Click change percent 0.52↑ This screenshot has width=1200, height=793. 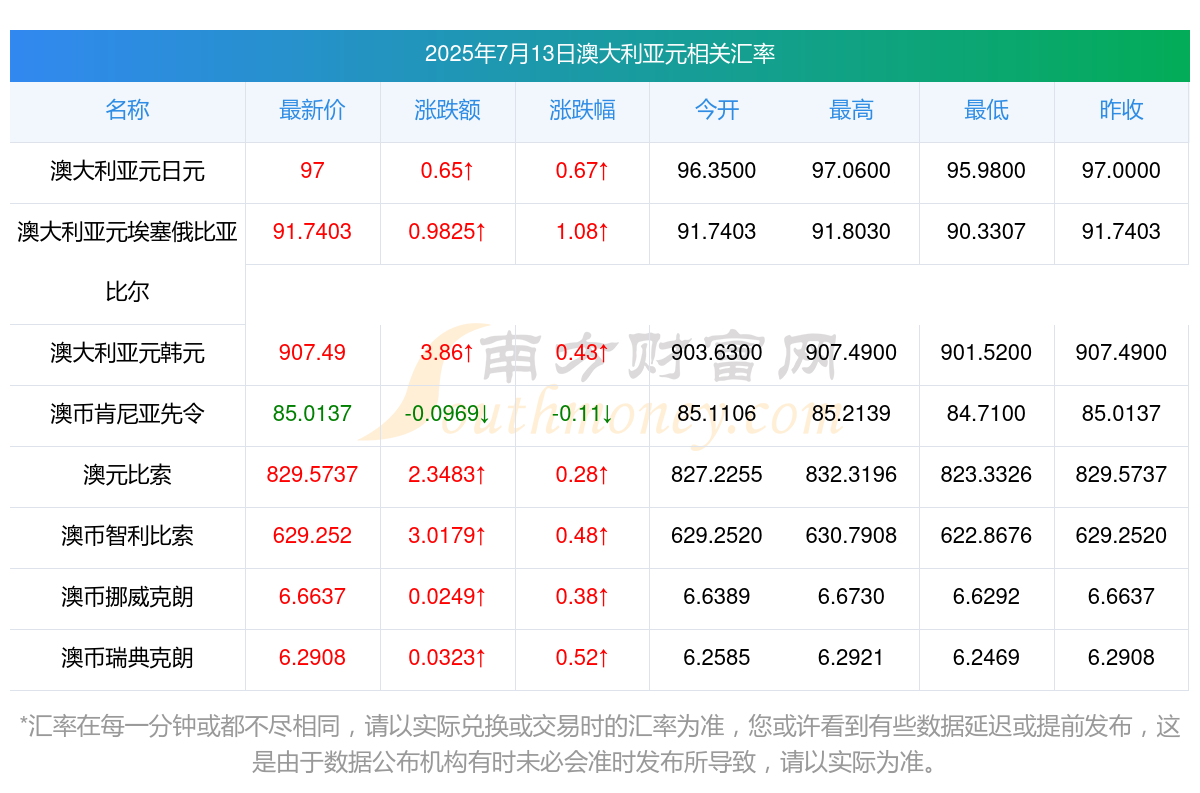pyautogui.click(x=582, y=658)
